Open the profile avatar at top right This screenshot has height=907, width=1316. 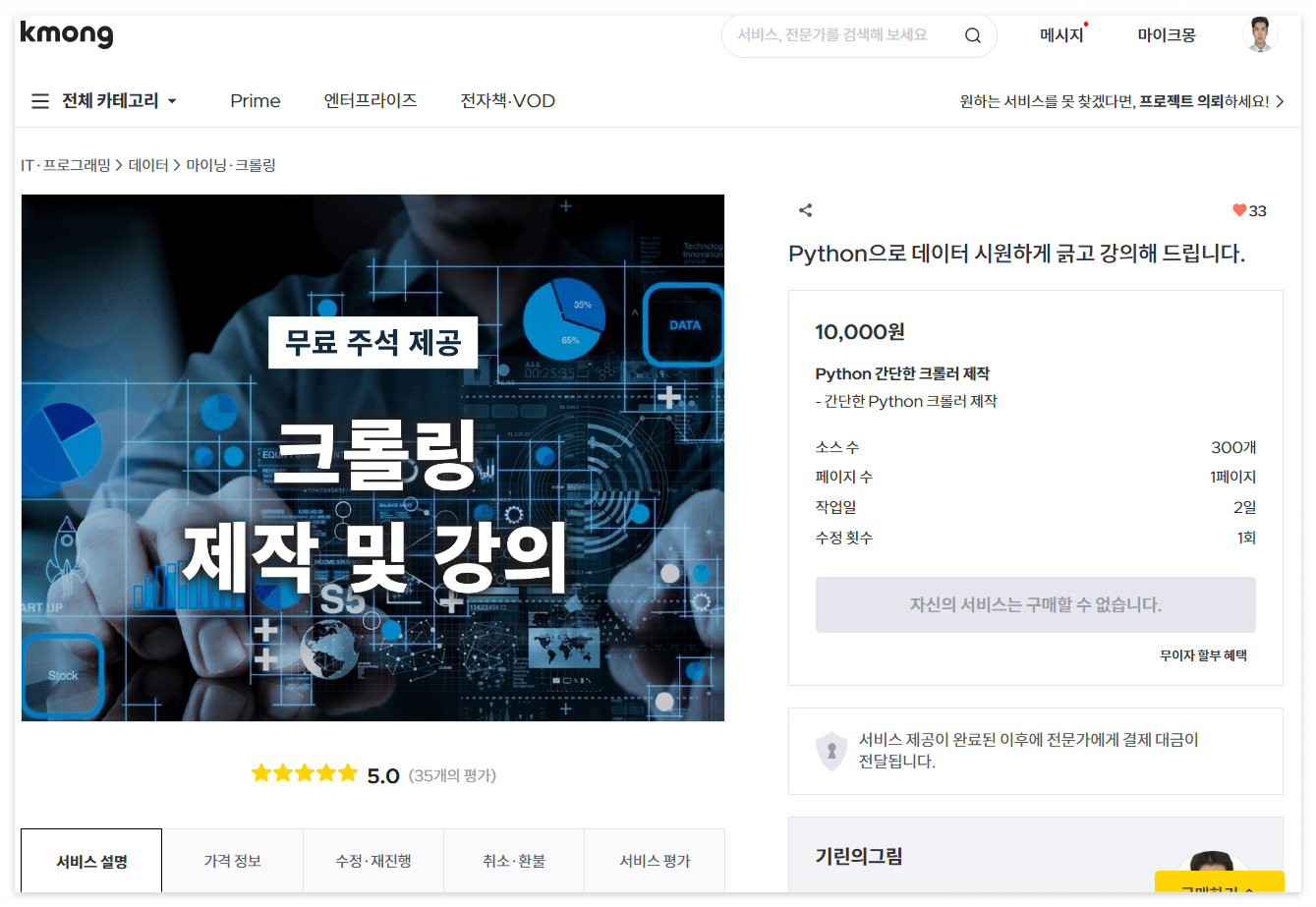(1260, 35)
